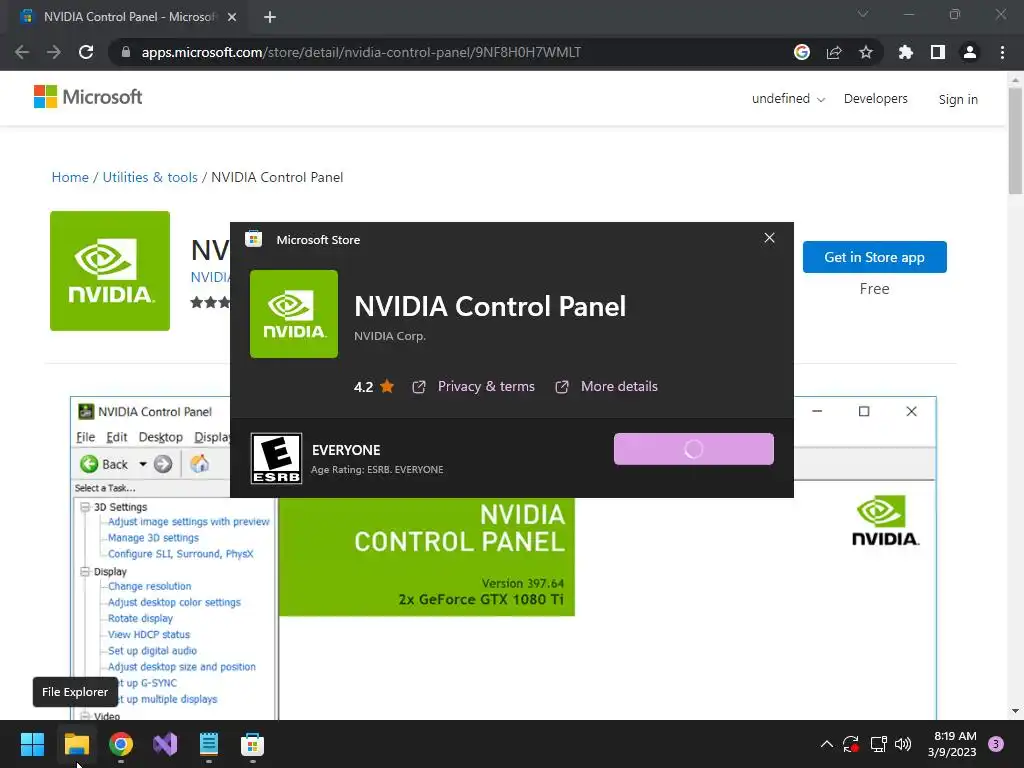Select the NVIDIA Control Panel browser tab
This screenshot has width=1024, height=768.
[x=127, y=17]
